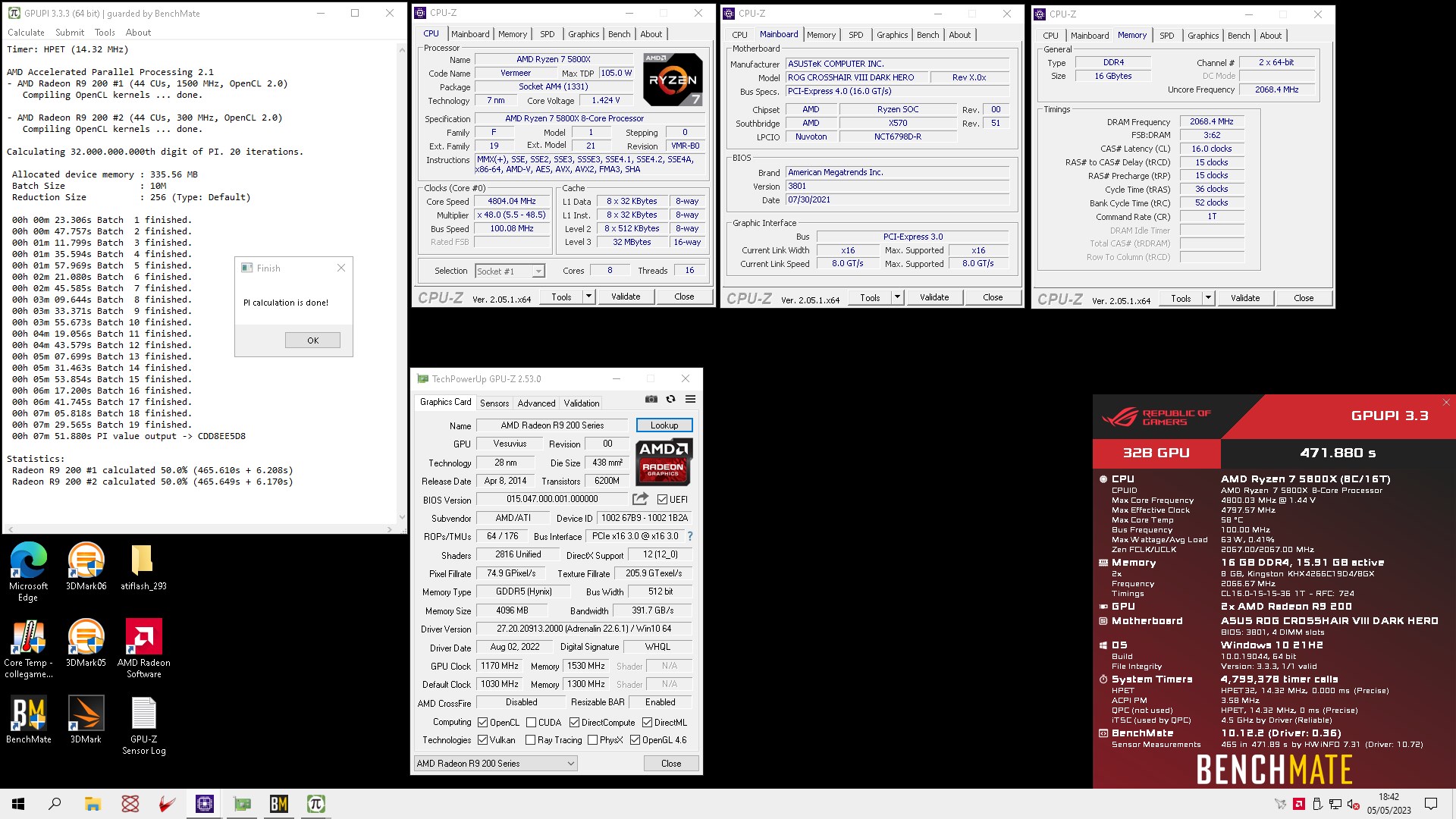Switch to Validation tab in GPU-Z
The width and height of the screenshot is (1456, 819).
pyautogui.click(x=581, y=403)
